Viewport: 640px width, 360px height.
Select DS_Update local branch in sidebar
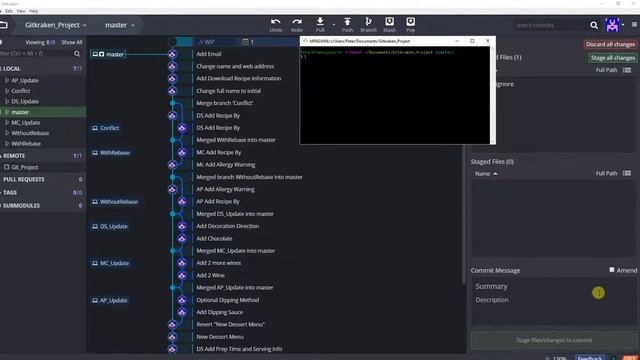(x=25, y=101)
